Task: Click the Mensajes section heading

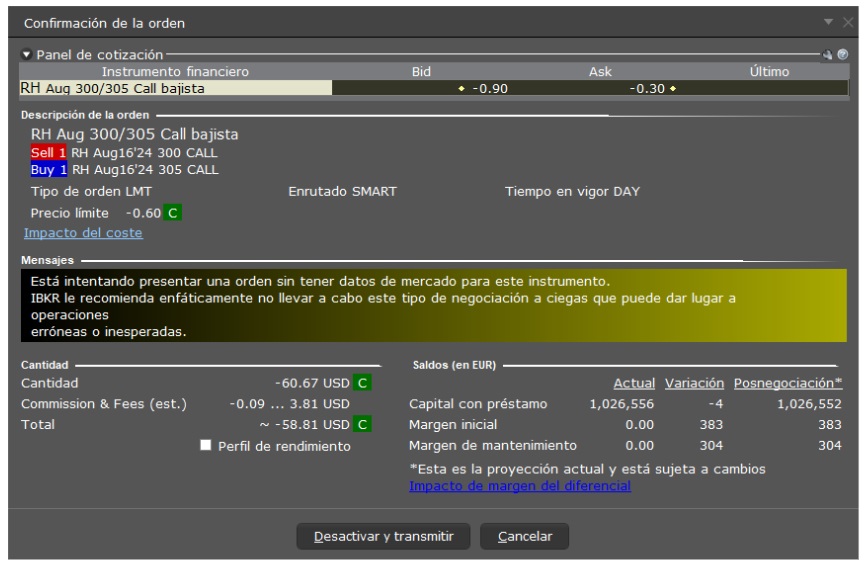Action: [47, 260]
